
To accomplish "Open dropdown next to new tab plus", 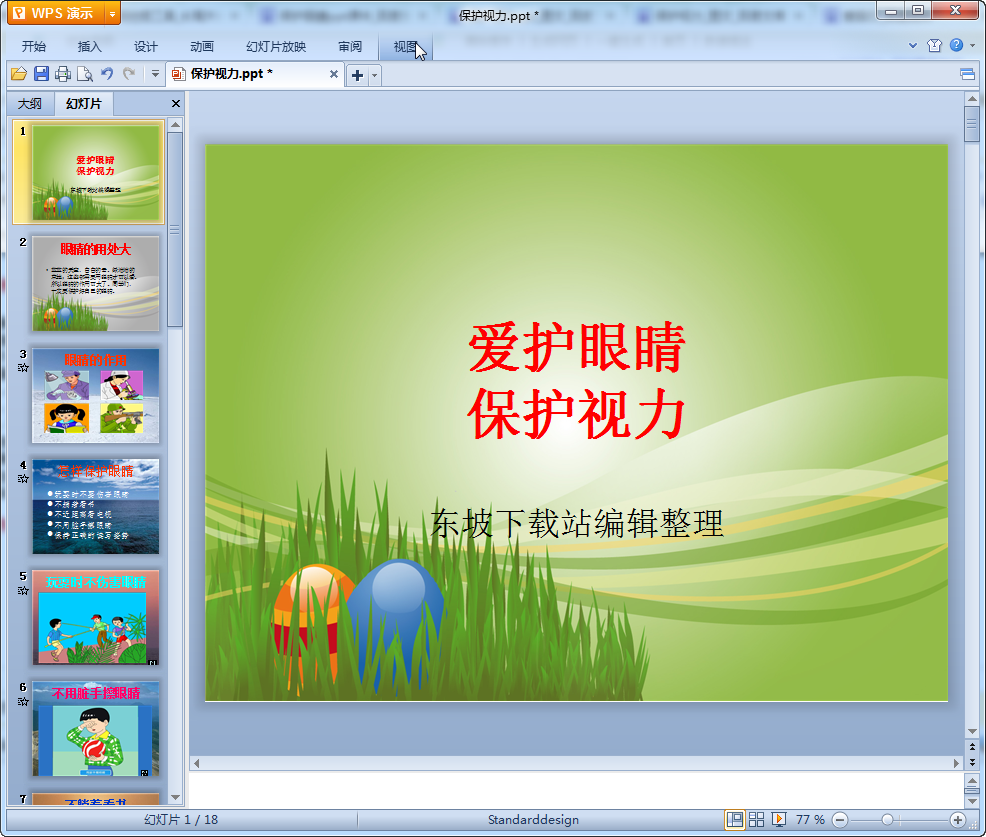I will [375, 75].
